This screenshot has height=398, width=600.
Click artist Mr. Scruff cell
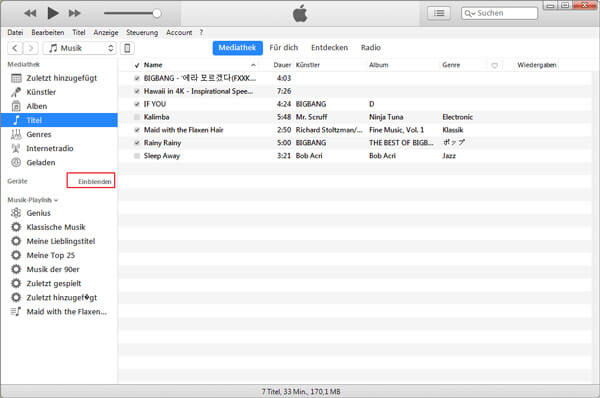311,117
